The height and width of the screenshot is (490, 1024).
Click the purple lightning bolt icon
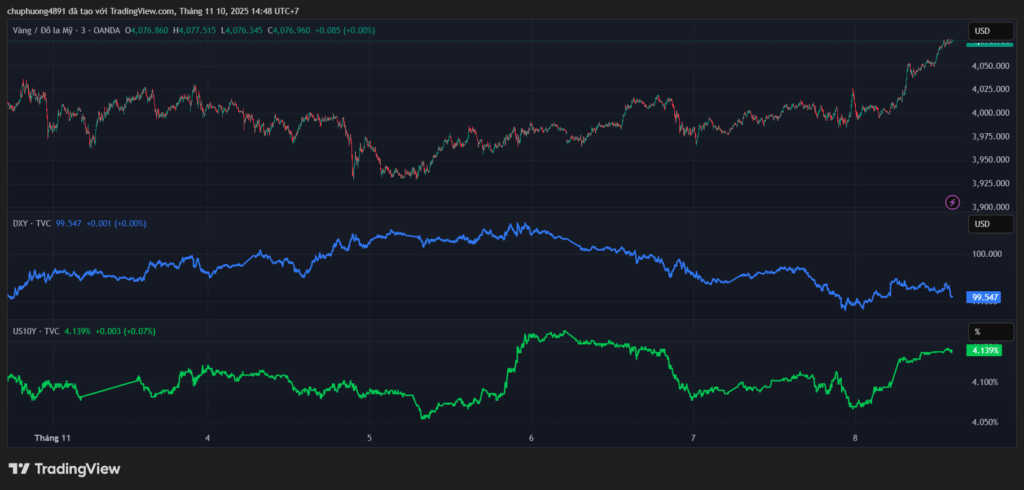click(x=952, y=202)
